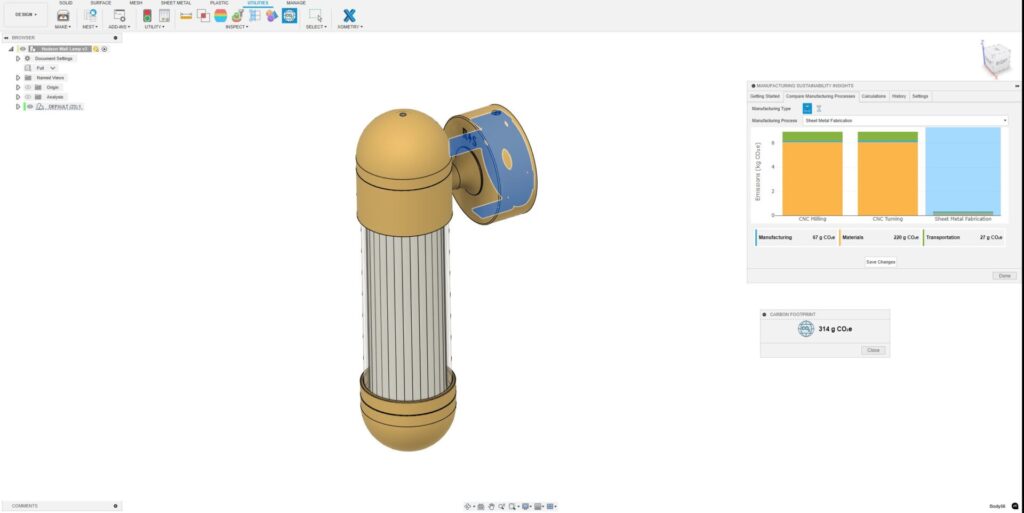Click the blue grid Inspect icon
Viewport: 1024px width, 513px height.
coord(255,16)
